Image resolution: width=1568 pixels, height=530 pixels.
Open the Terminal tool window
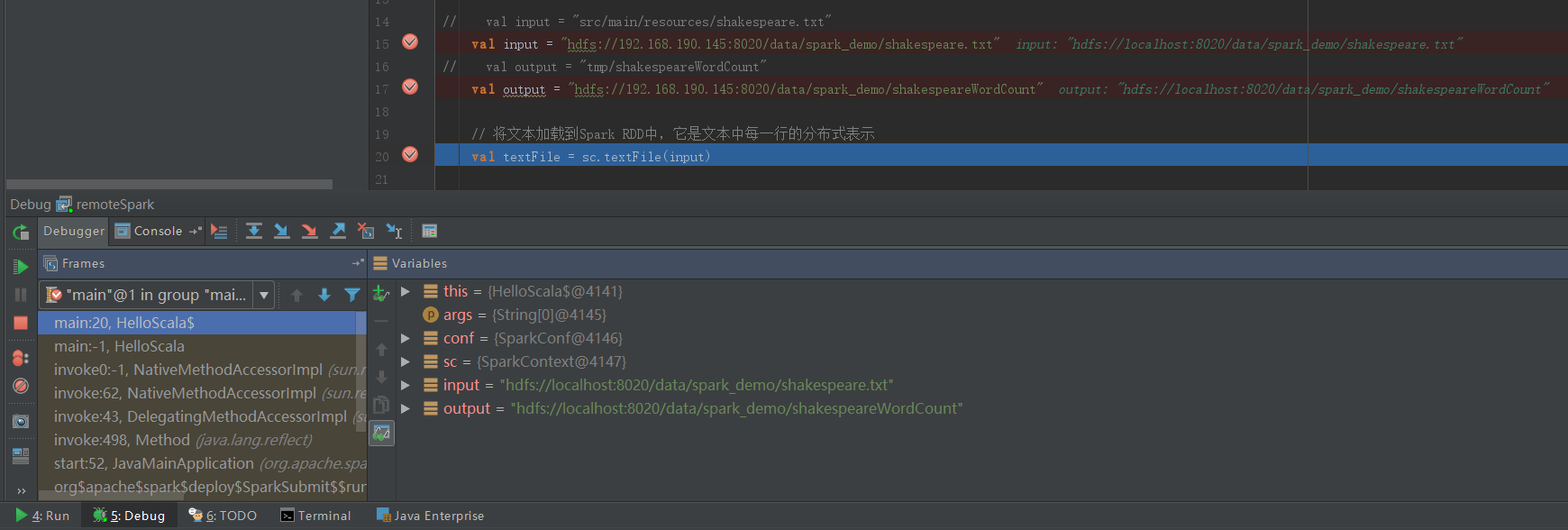coord(315,516)
